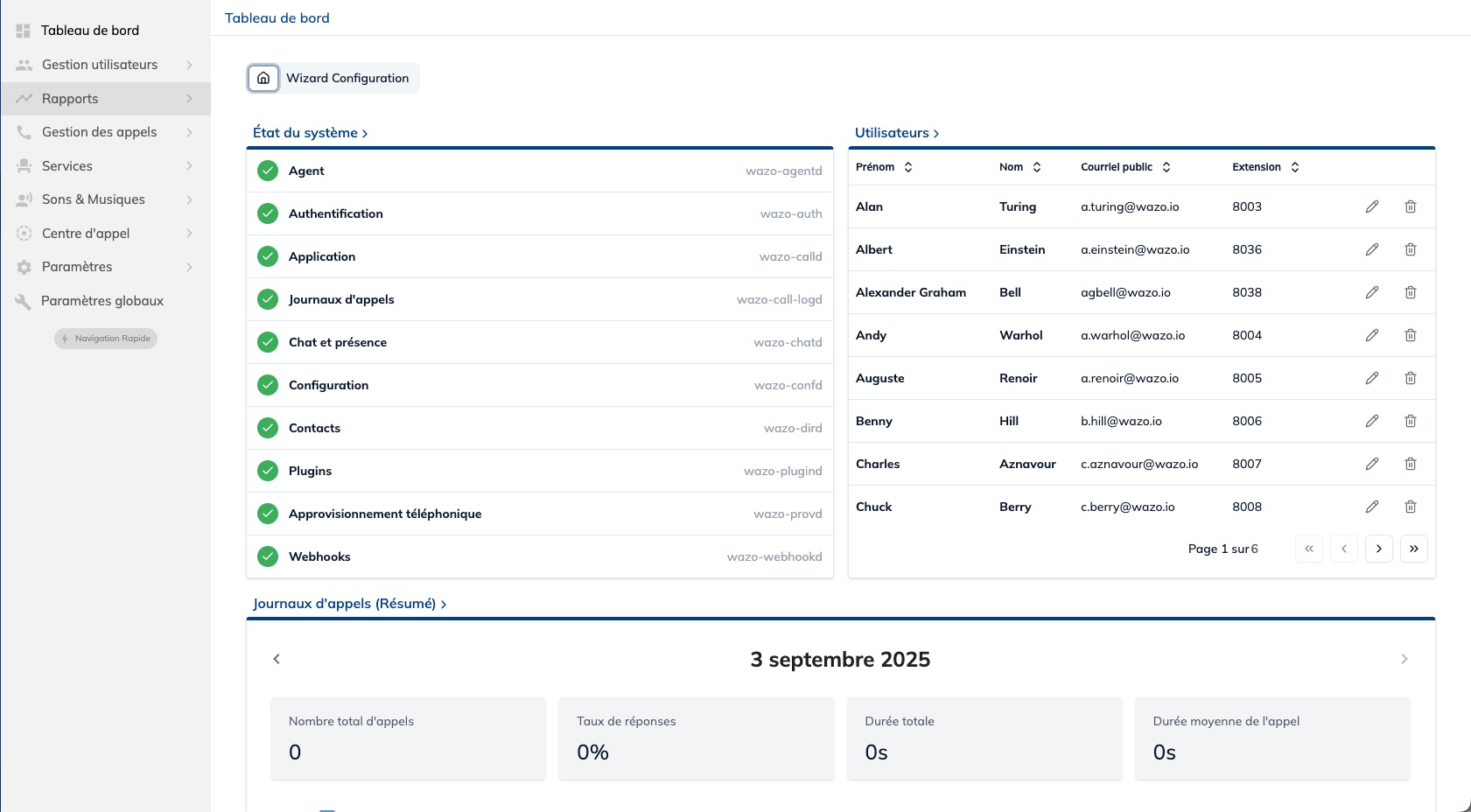The width and height of the screenshot is (1471, 812).
Task: Open the Utilisateurs section link
Action: click(x=897, y=133)
